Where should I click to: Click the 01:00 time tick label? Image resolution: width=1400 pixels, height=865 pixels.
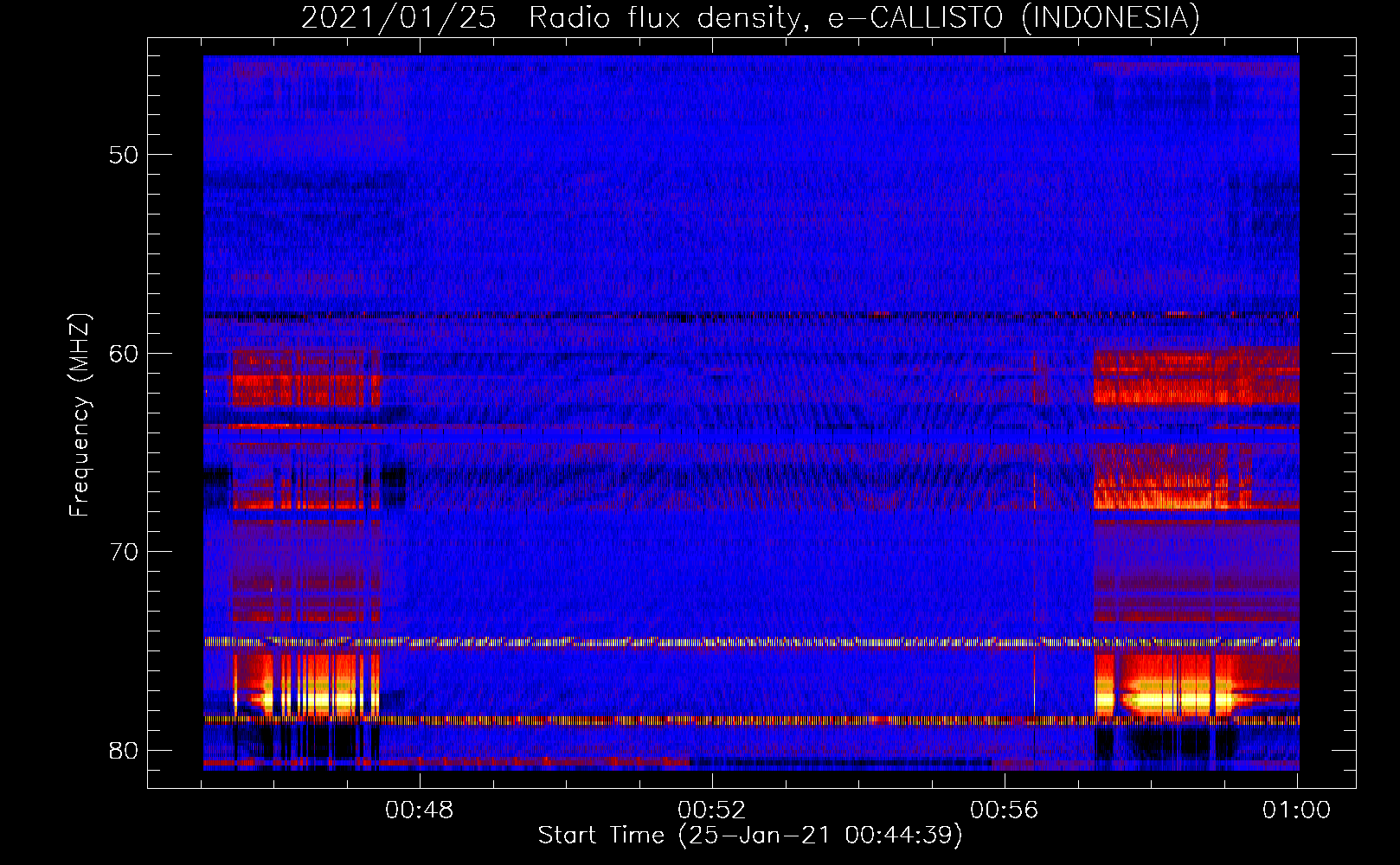pos(1296,811)
